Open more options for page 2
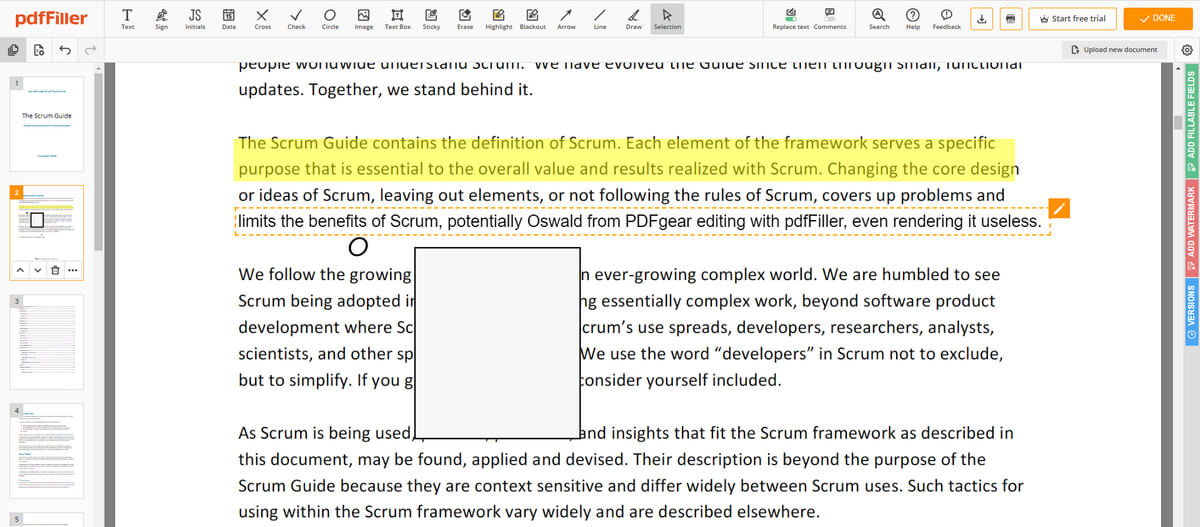Screen dimensions: 1200x527 [72, 271]
